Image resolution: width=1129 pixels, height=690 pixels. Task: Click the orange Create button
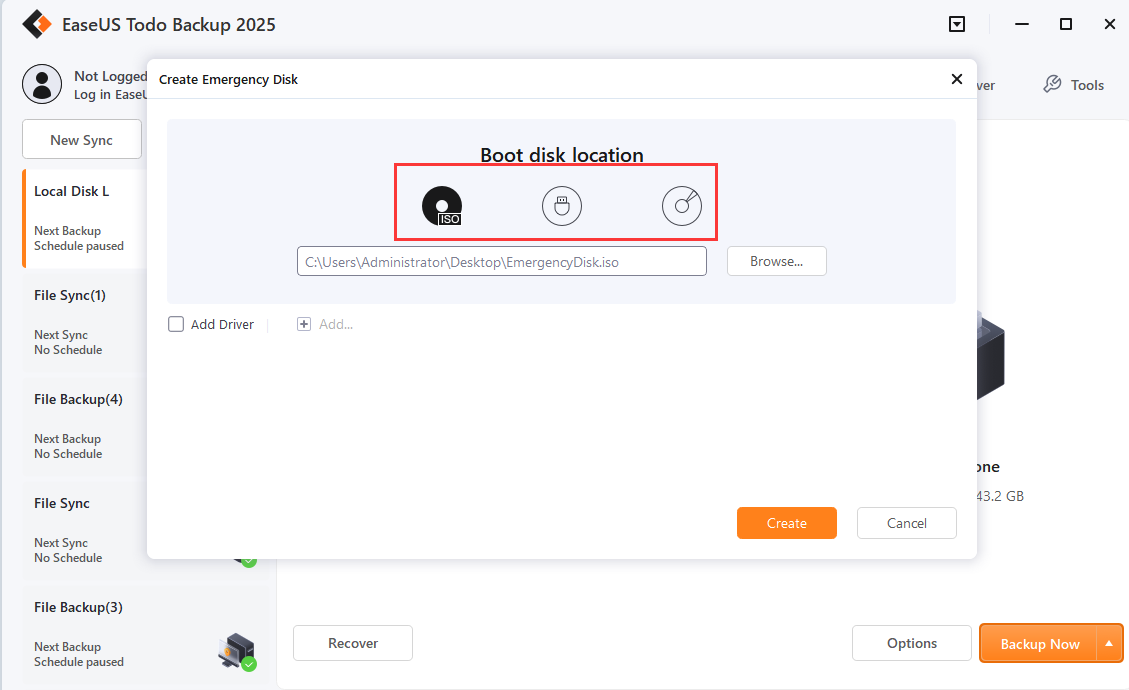tap(787, 523)
